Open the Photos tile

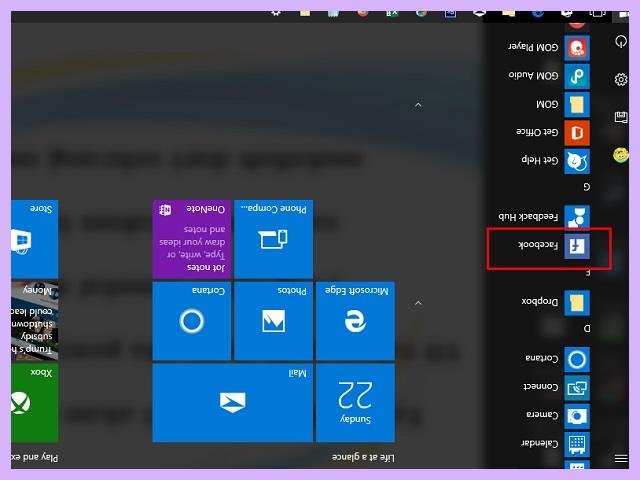click(x=273, y=321)
